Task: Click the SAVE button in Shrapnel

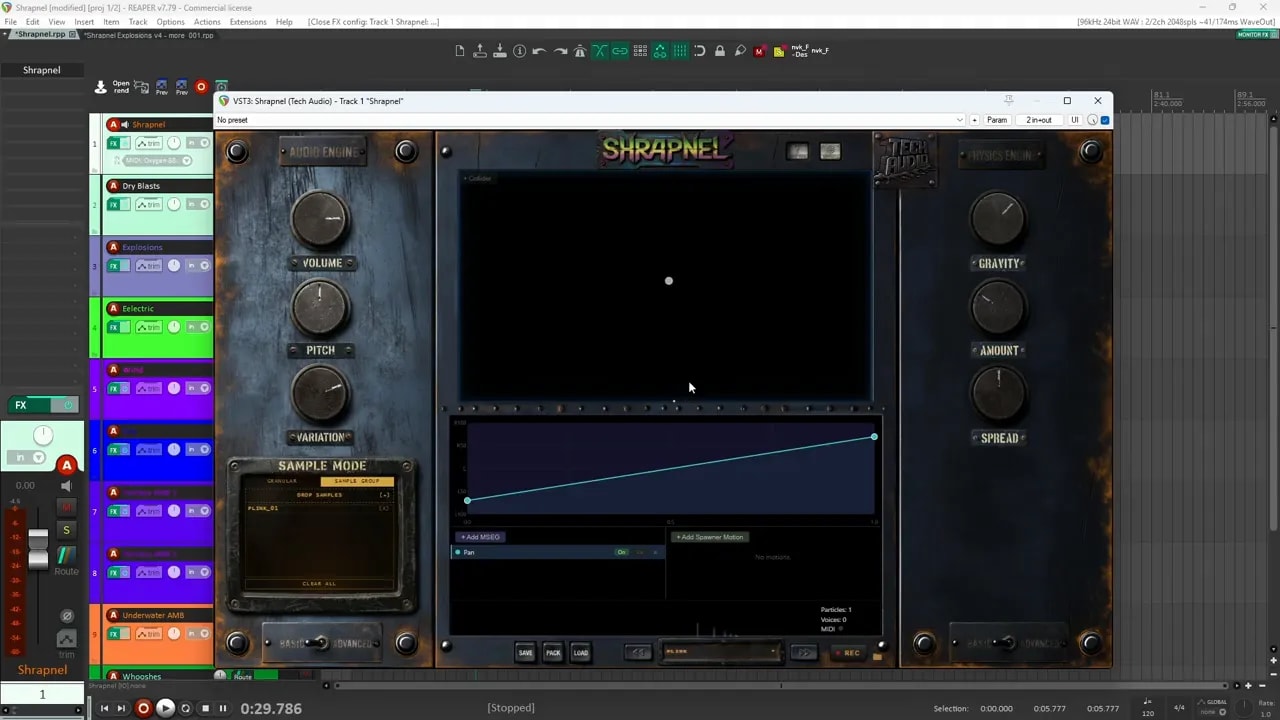Action: (525, 653)
